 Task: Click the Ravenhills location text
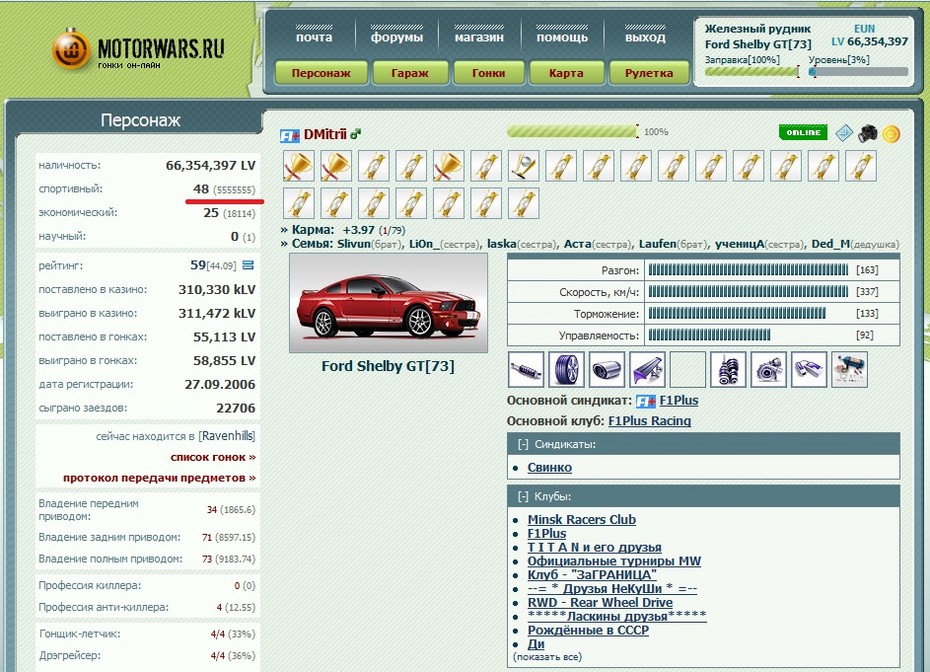click(227, 436)
